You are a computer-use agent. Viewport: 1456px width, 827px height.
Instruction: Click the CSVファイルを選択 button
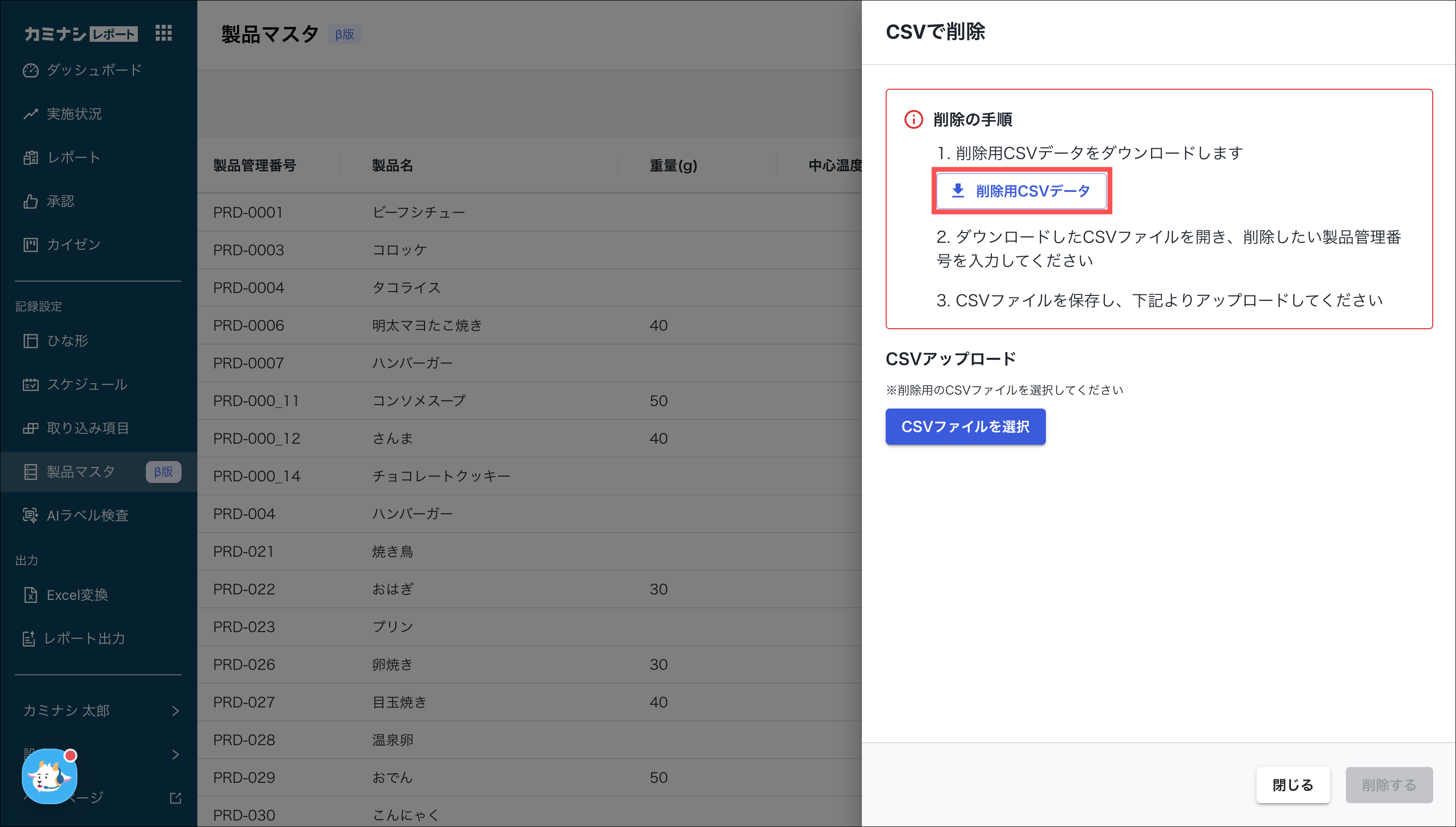(x=965, y=426)
